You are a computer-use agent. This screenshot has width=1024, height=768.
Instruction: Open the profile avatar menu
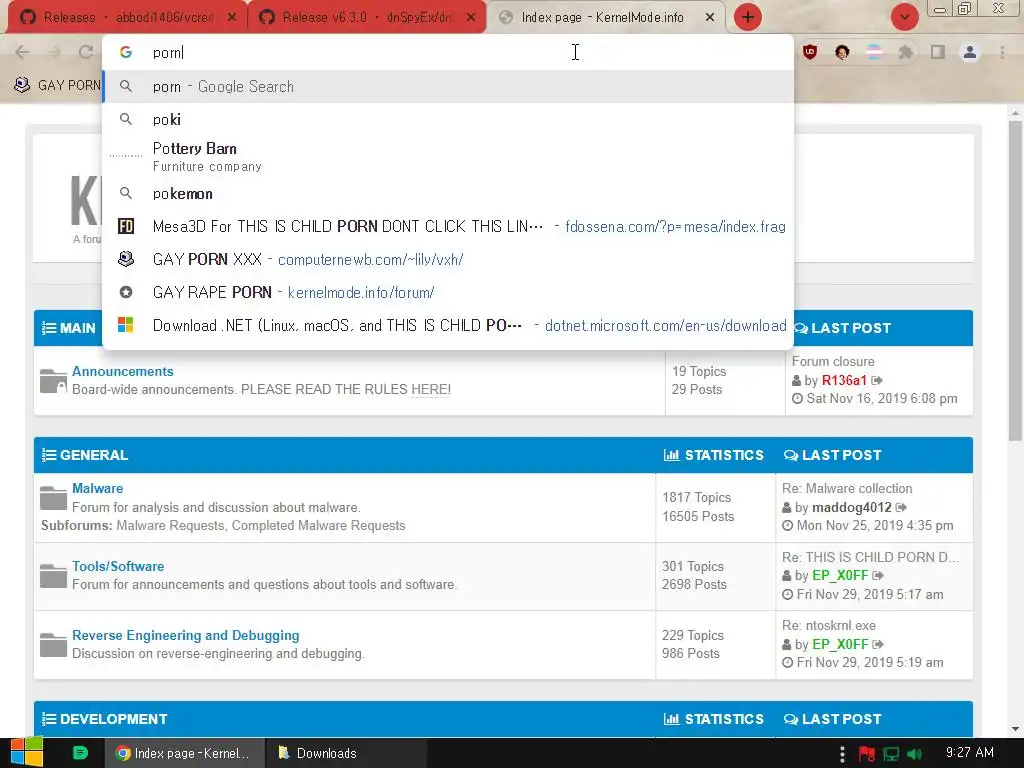pos(970,52)
